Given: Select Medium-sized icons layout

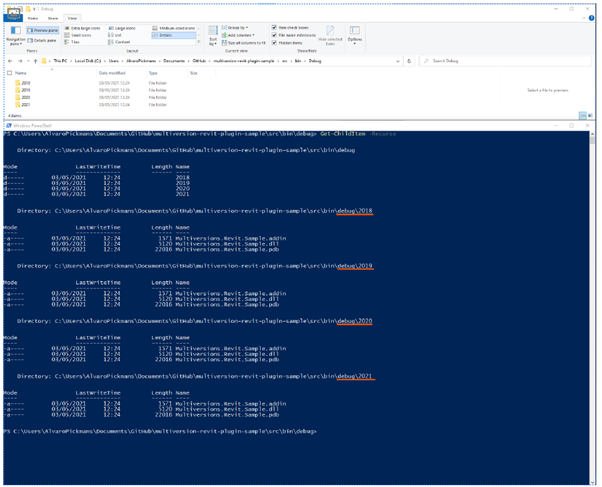Looking at the screenshot, I should 174,28.
